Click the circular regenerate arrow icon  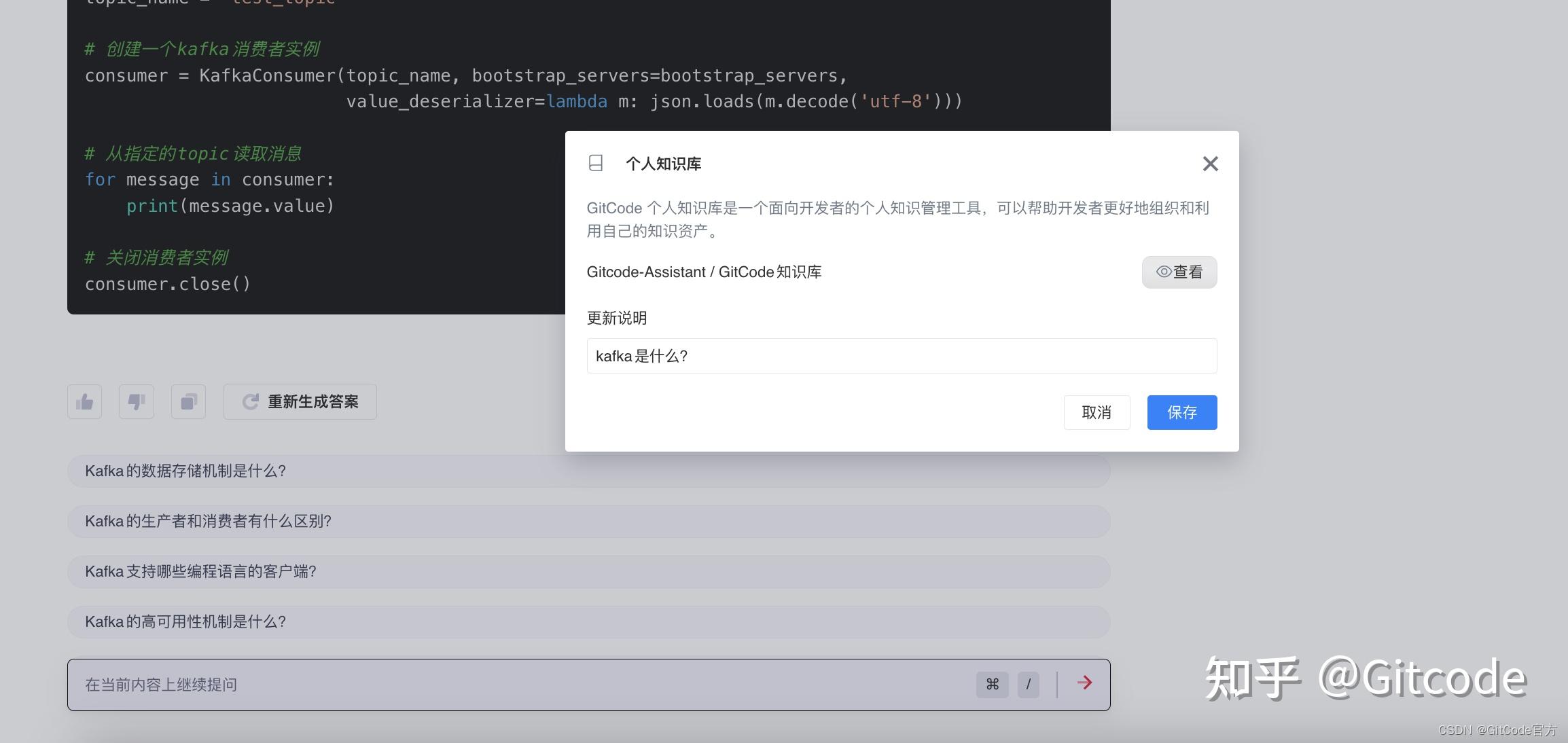pyautogui.click(x=250, y=401)
